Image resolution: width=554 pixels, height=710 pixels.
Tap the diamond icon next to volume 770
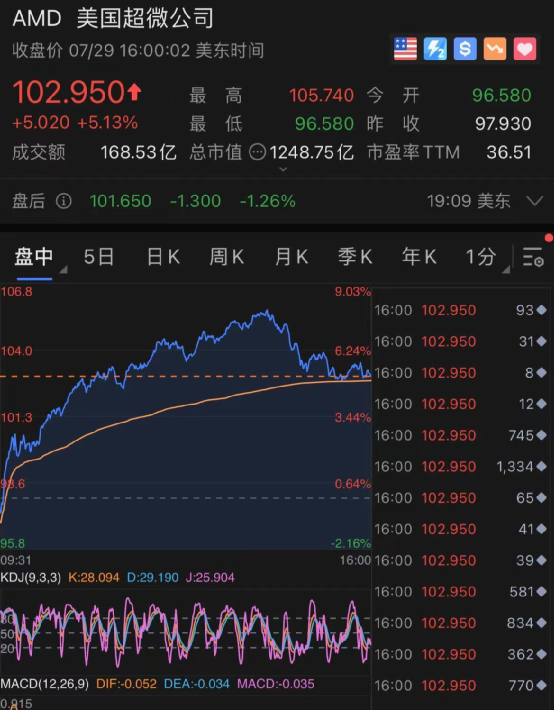541,685
